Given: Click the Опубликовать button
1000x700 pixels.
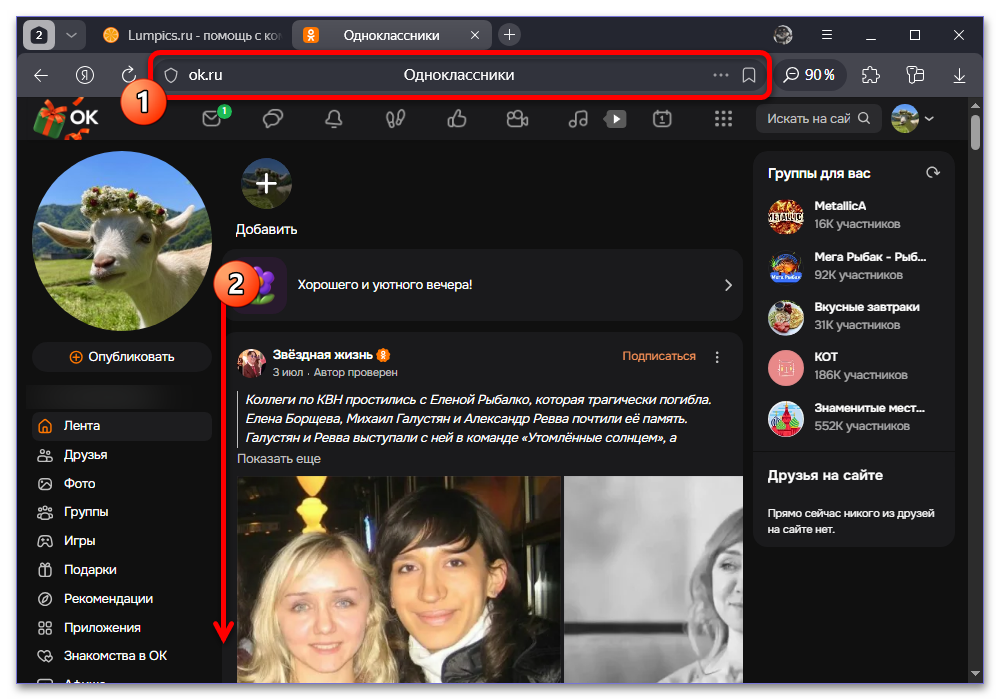Looking at the screenshot, I should tap(122, 357).
